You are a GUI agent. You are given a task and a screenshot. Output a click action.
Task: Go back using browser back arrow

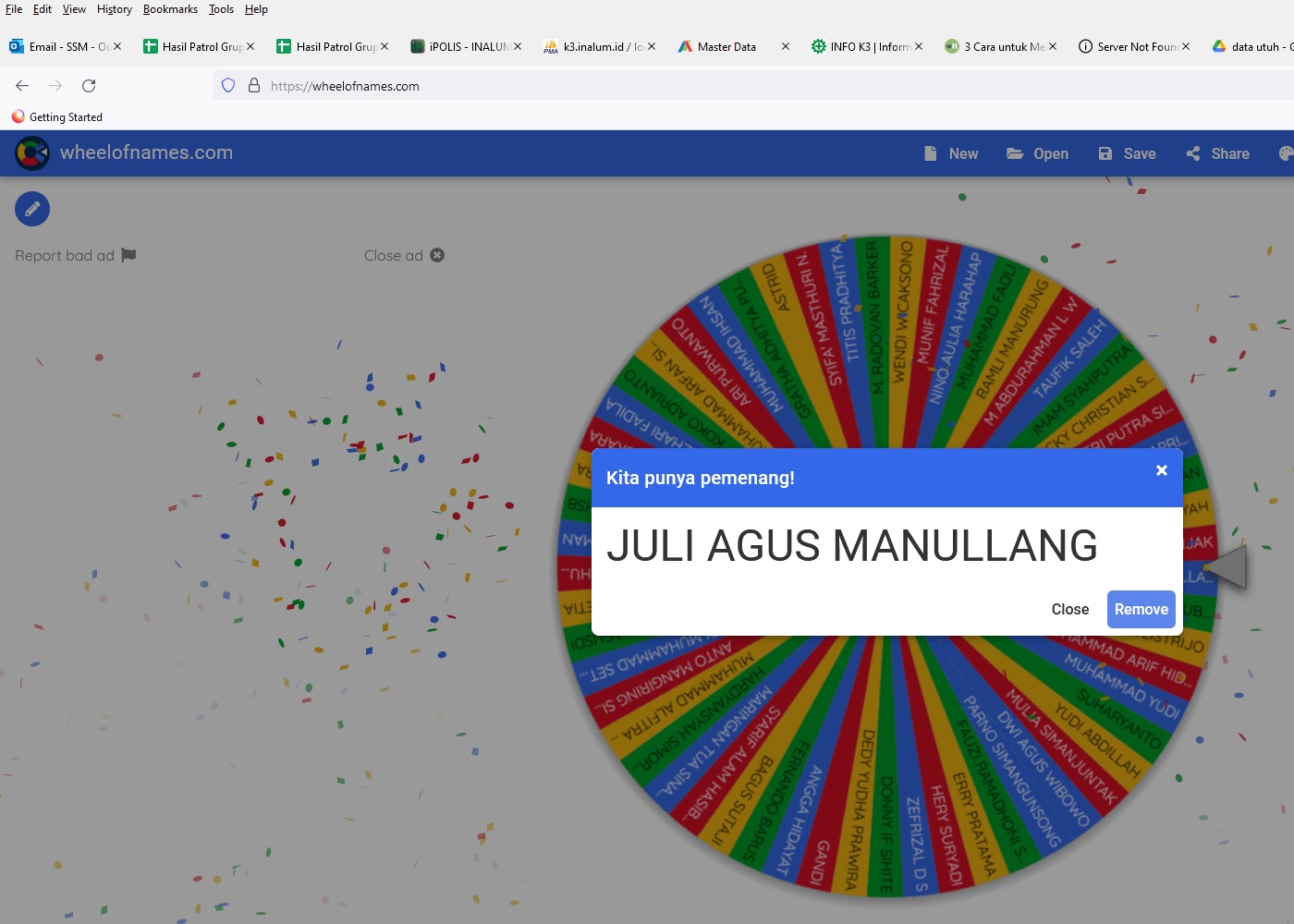(22, 86)
